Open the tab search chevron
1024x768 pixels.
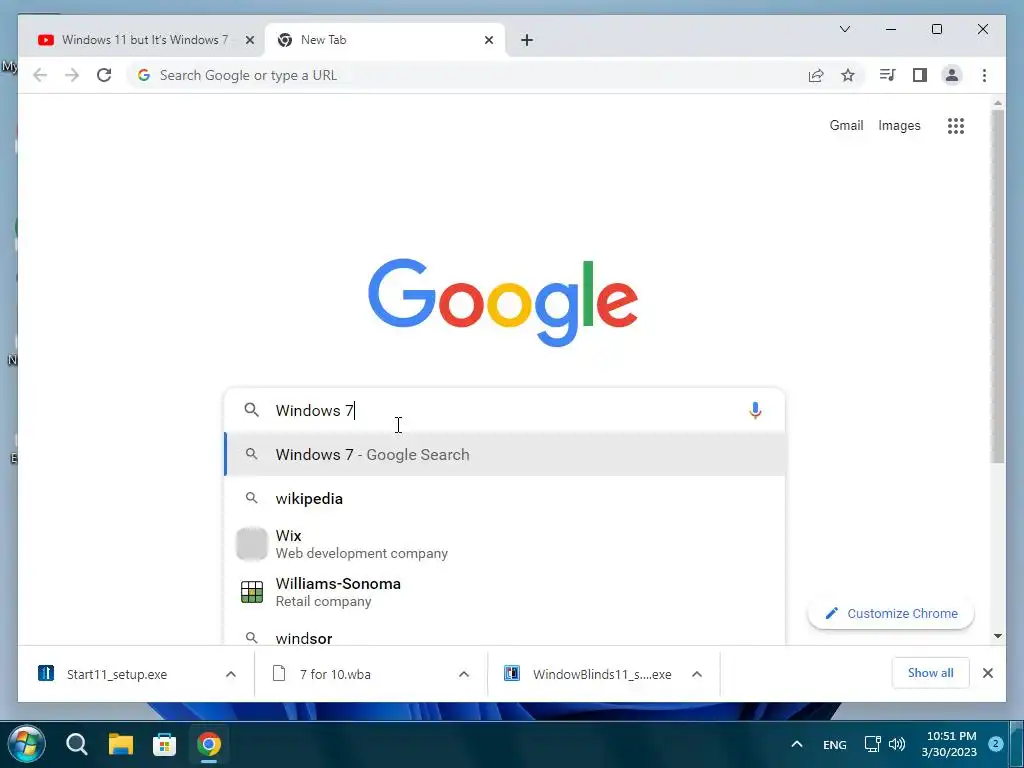[844, 29]
